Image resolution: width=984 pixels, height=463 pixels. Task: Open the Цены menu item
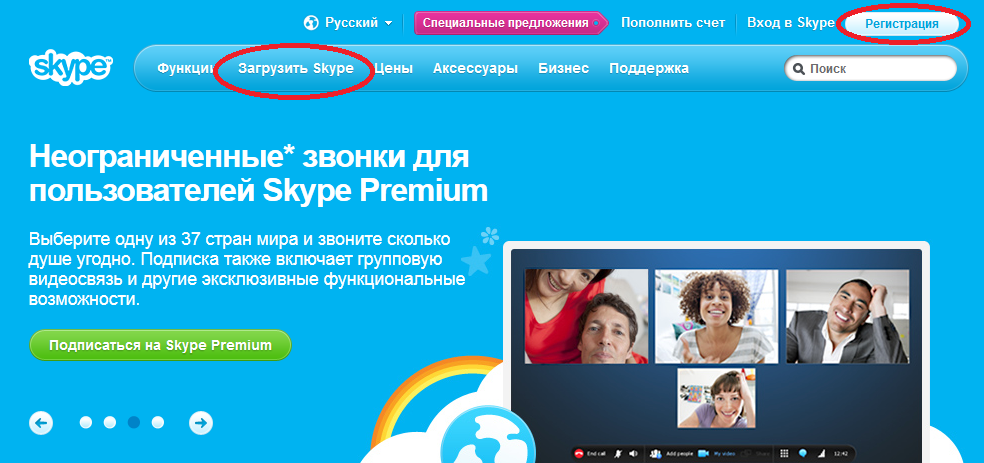[393, 68]
